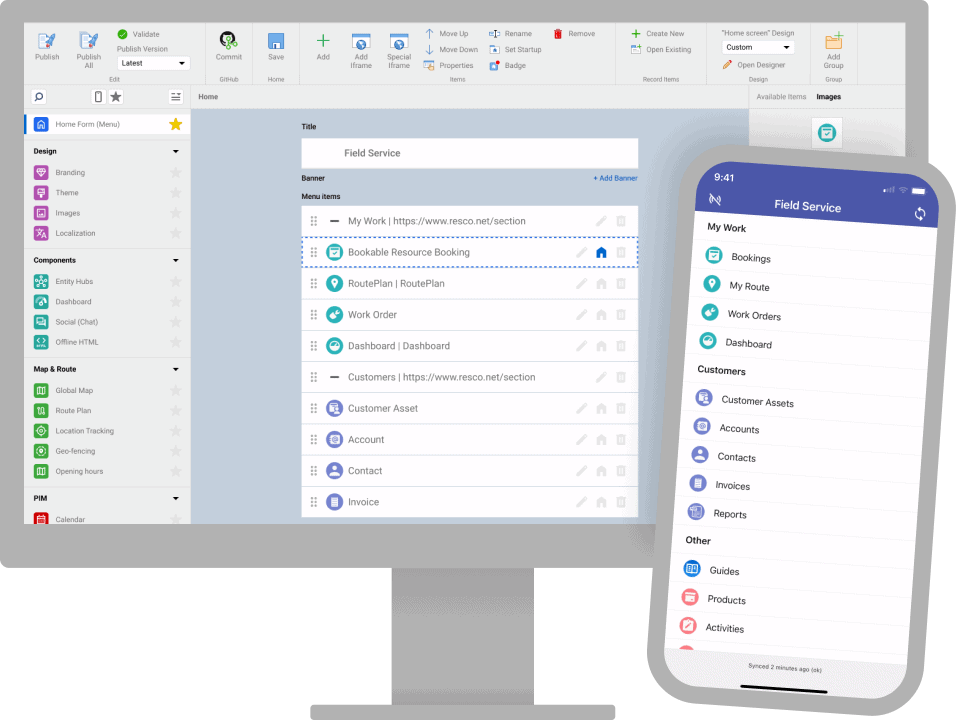Click Move Up in the ribbon
Screen dimensions: 960x720
[447, 34]
